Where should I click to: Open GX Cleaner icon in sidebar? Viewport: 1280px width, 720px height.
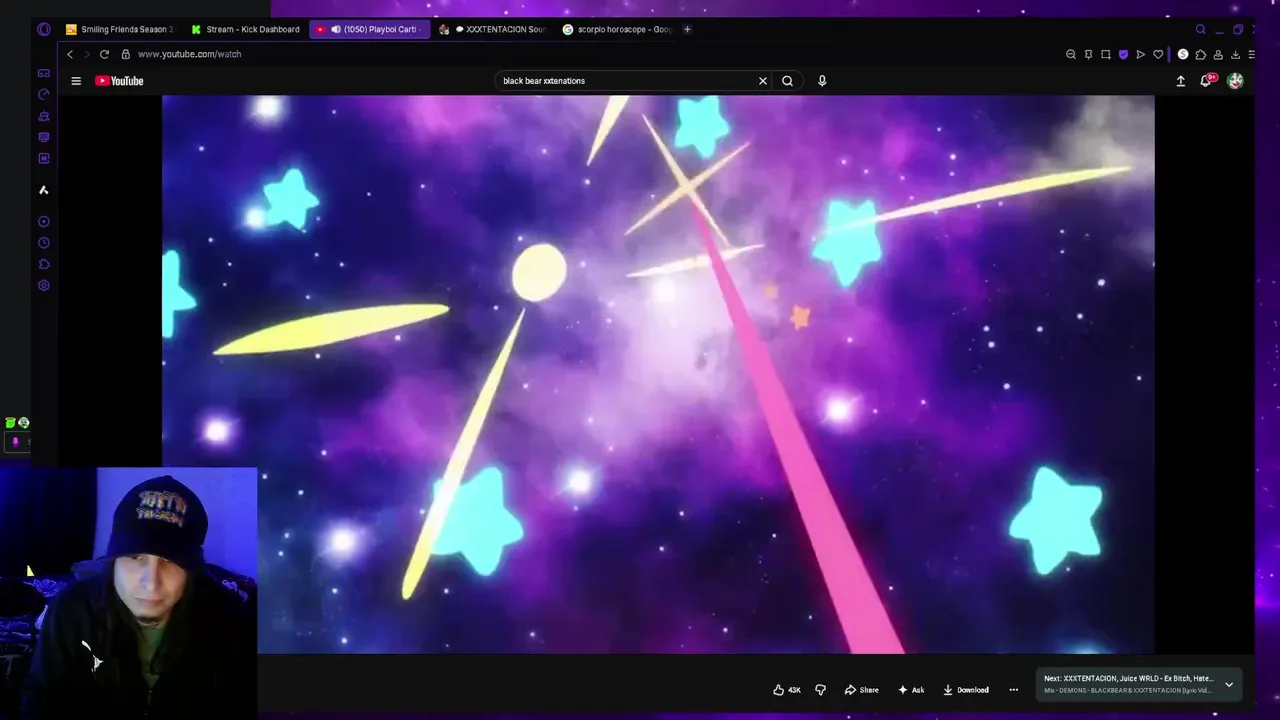[x=44, y=116]
